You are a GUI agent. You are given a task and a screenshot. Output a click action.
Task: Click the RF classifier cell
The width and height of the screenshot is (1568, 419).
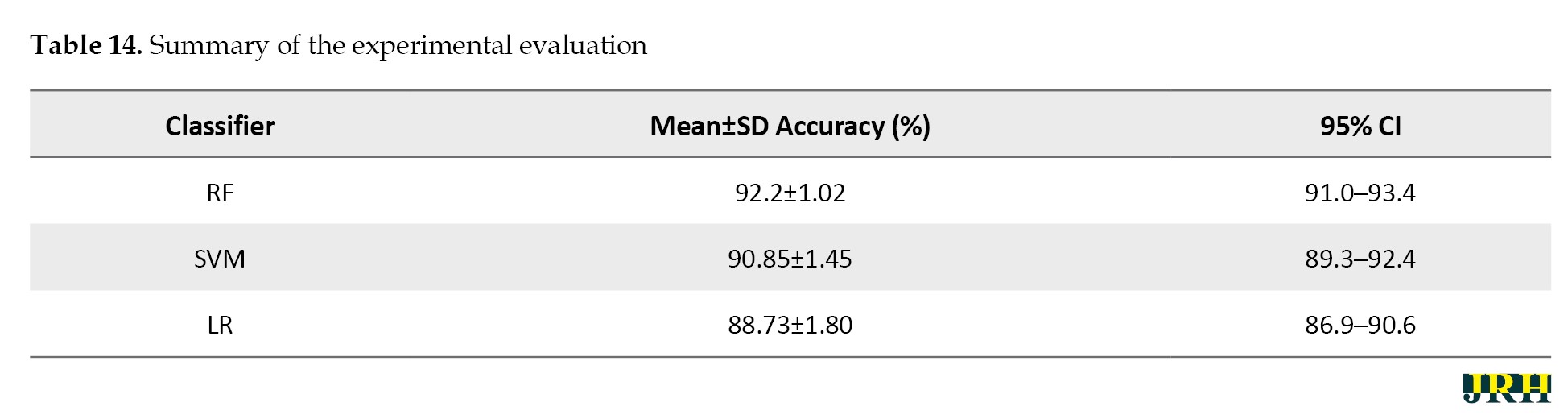click(220, 193)
